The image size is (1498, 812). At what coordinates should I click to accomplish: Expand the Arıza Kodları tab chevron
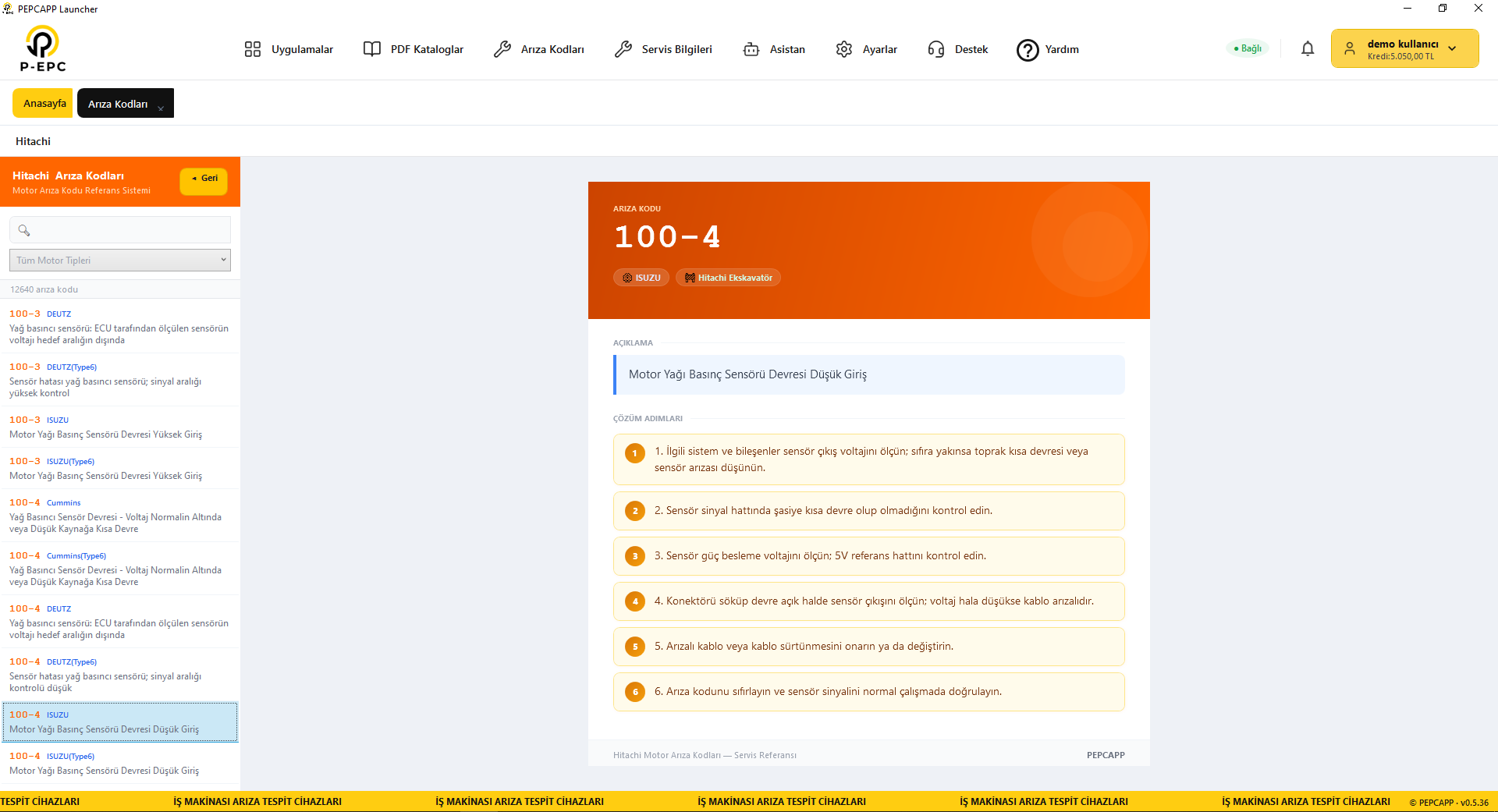pyautogui.click(x=161, y=108)
